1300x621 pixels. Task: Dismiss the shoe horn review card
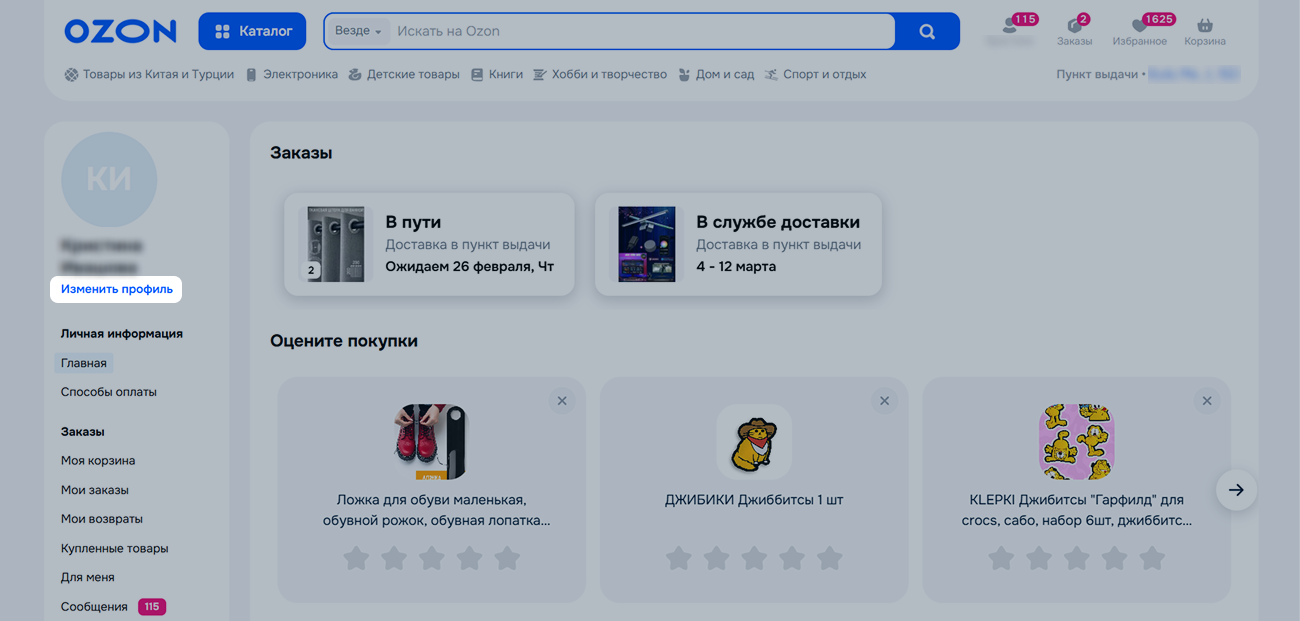point(562,401)
